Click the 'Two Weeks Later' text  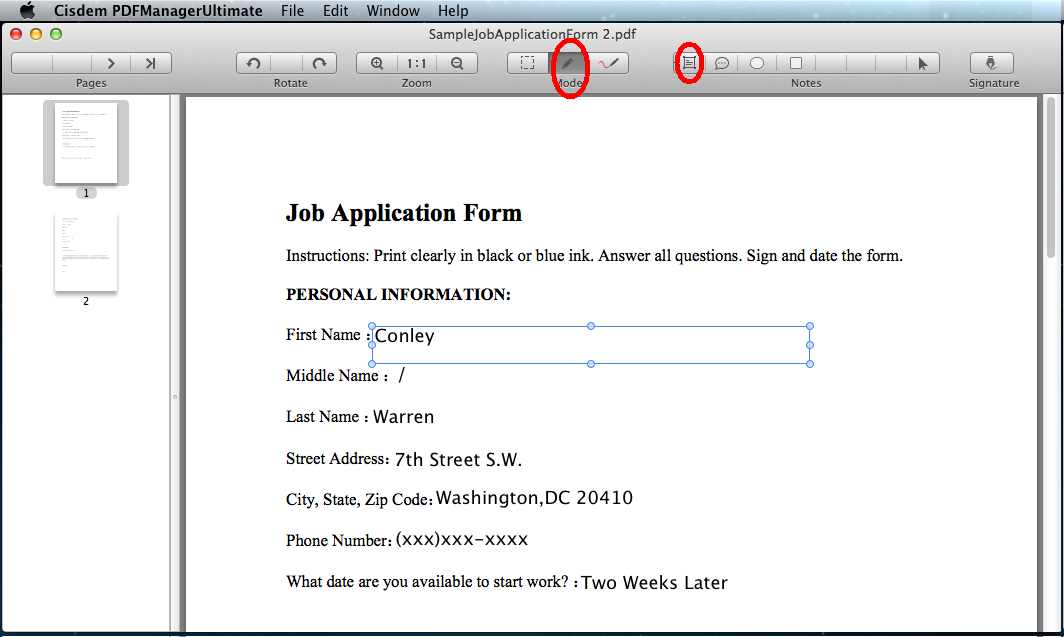(654, 582)
